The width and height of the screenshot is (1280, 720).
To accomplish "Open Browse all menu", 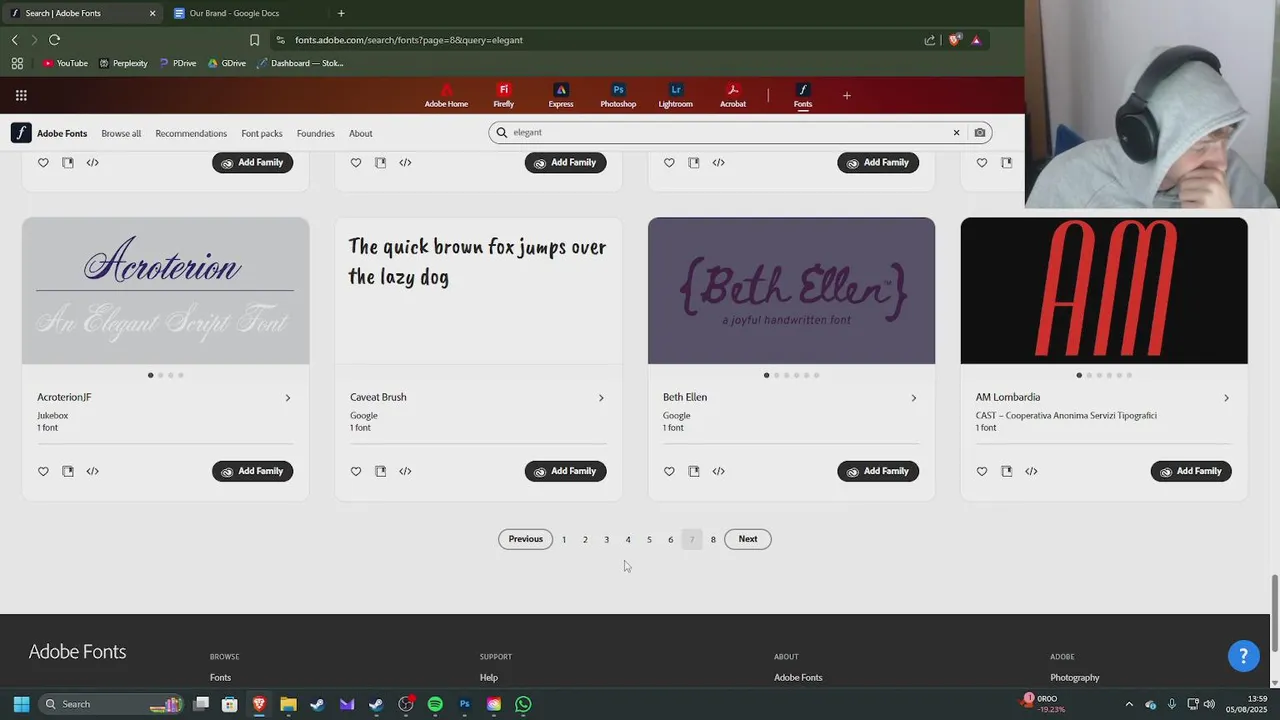I will pyautogui.click(x=121, y=133).
